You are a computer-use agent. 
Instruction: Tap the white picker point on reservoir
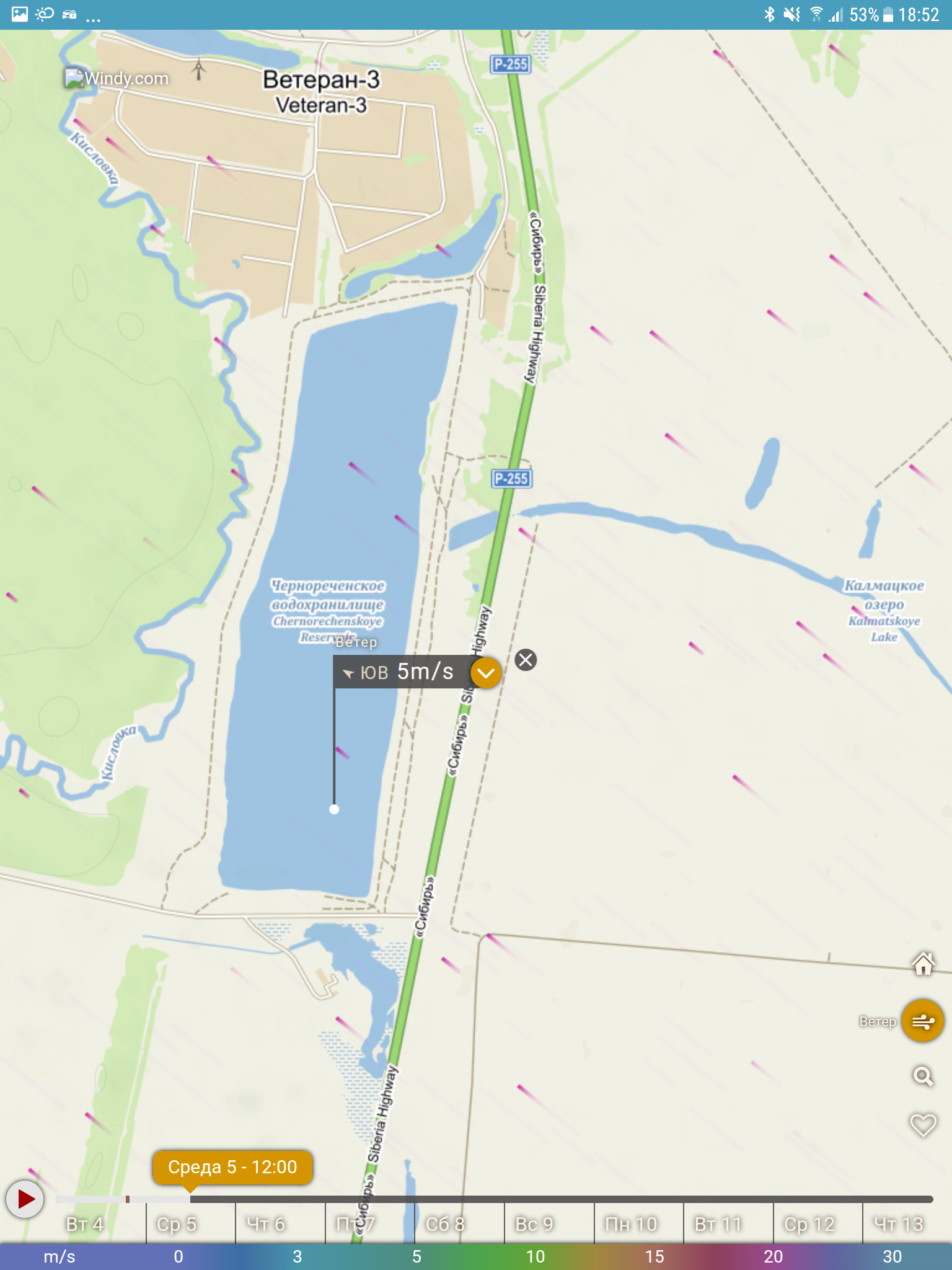(334, 809)
